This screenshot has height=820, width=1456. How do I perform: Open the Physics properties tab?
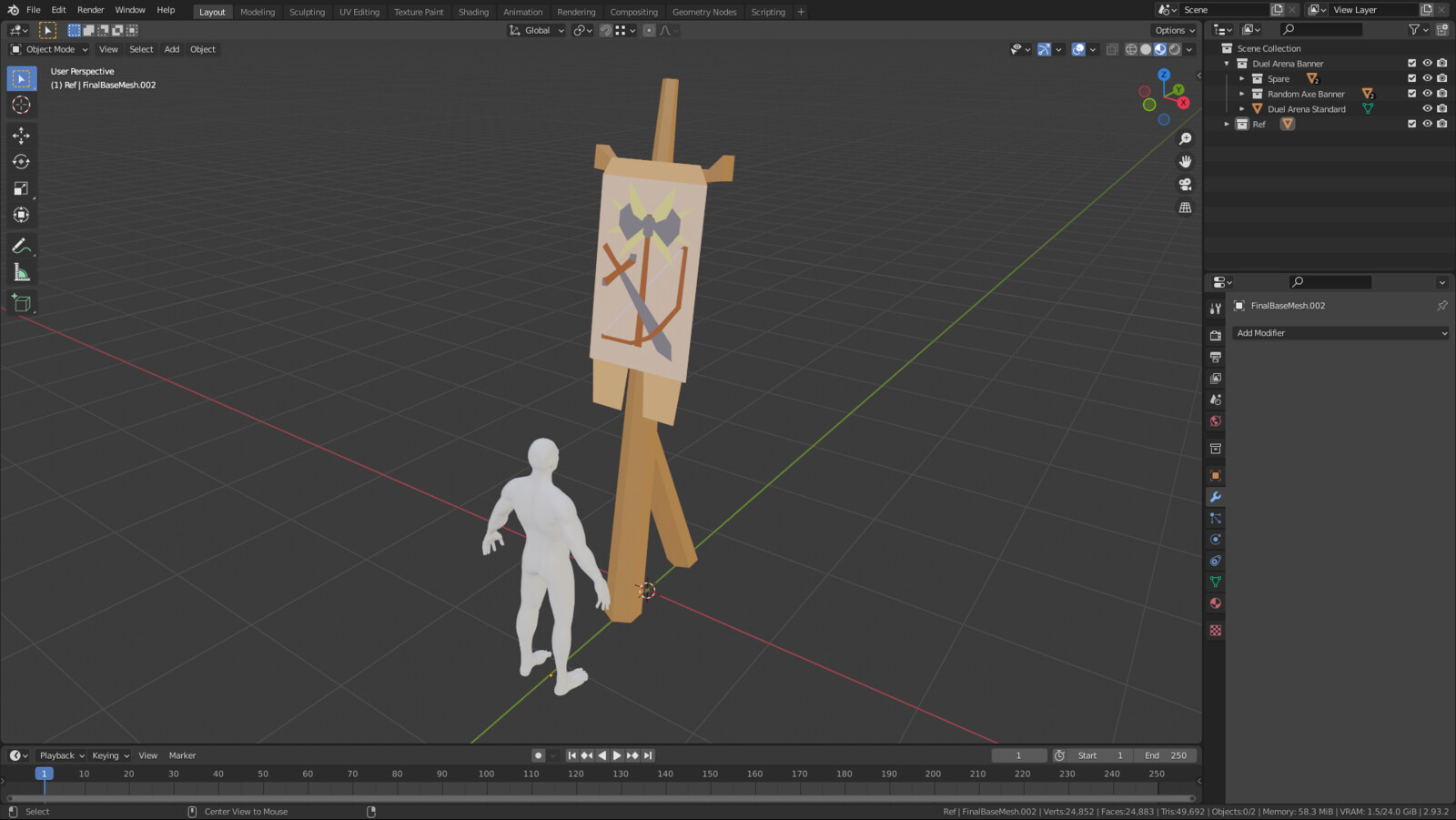point(1216,539)
